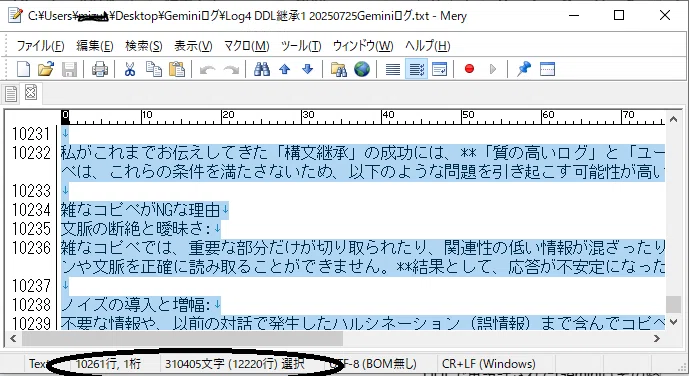
Task: Click line number 10234 in the margin
Action: click(x=31, y=210)
